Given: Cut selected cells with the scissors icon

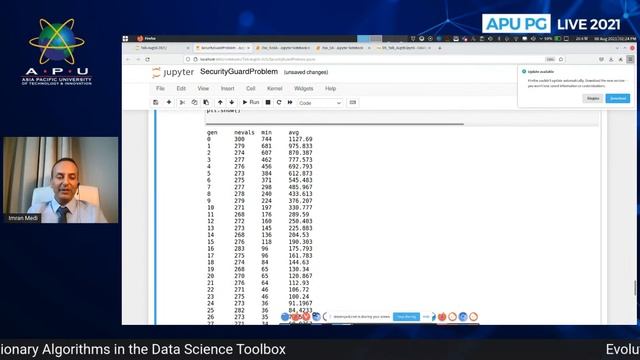Looking at the screenshot, I should (x=182, y=102).
